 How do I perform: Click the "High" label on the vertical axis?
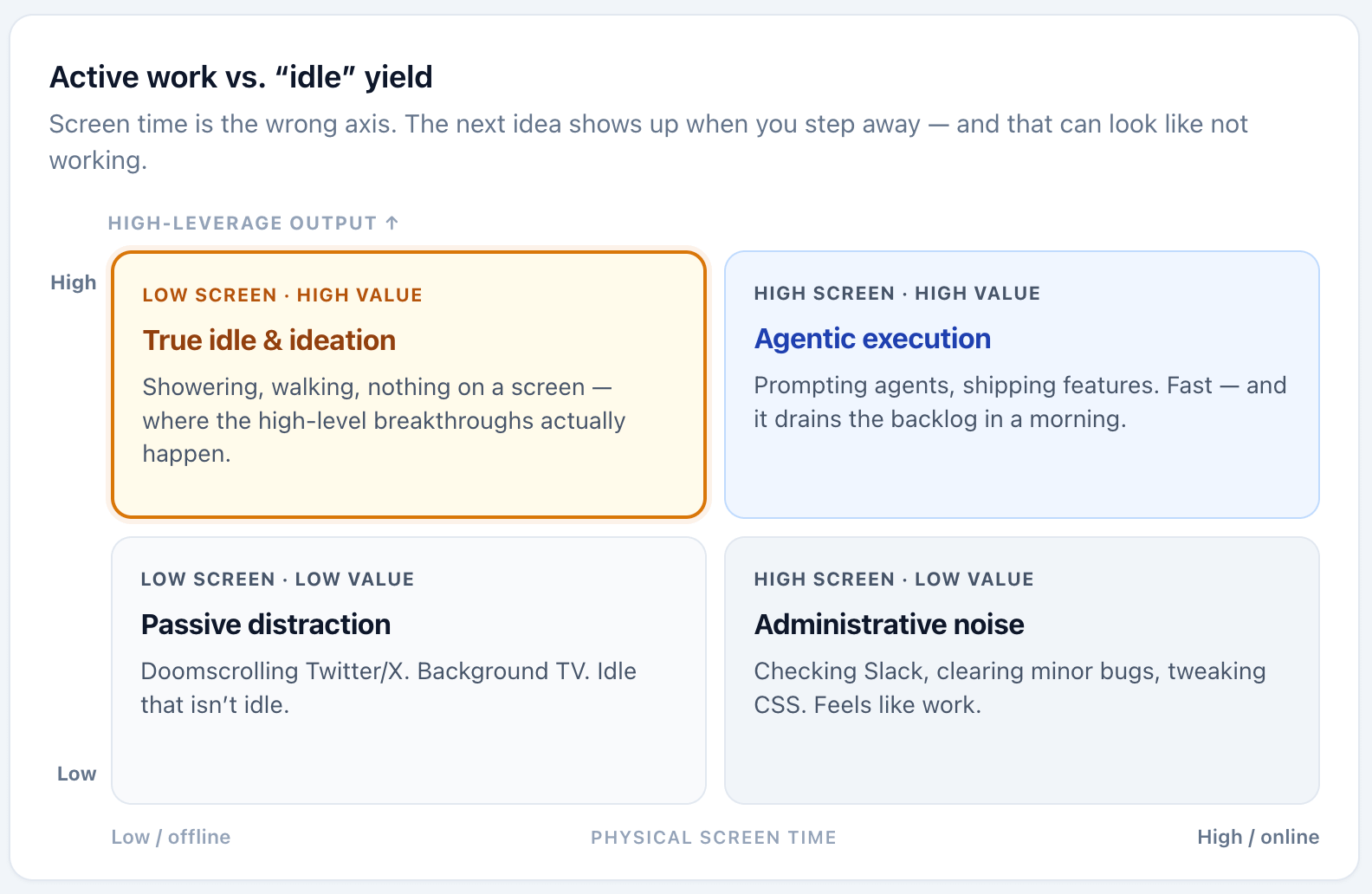point(74,282)
